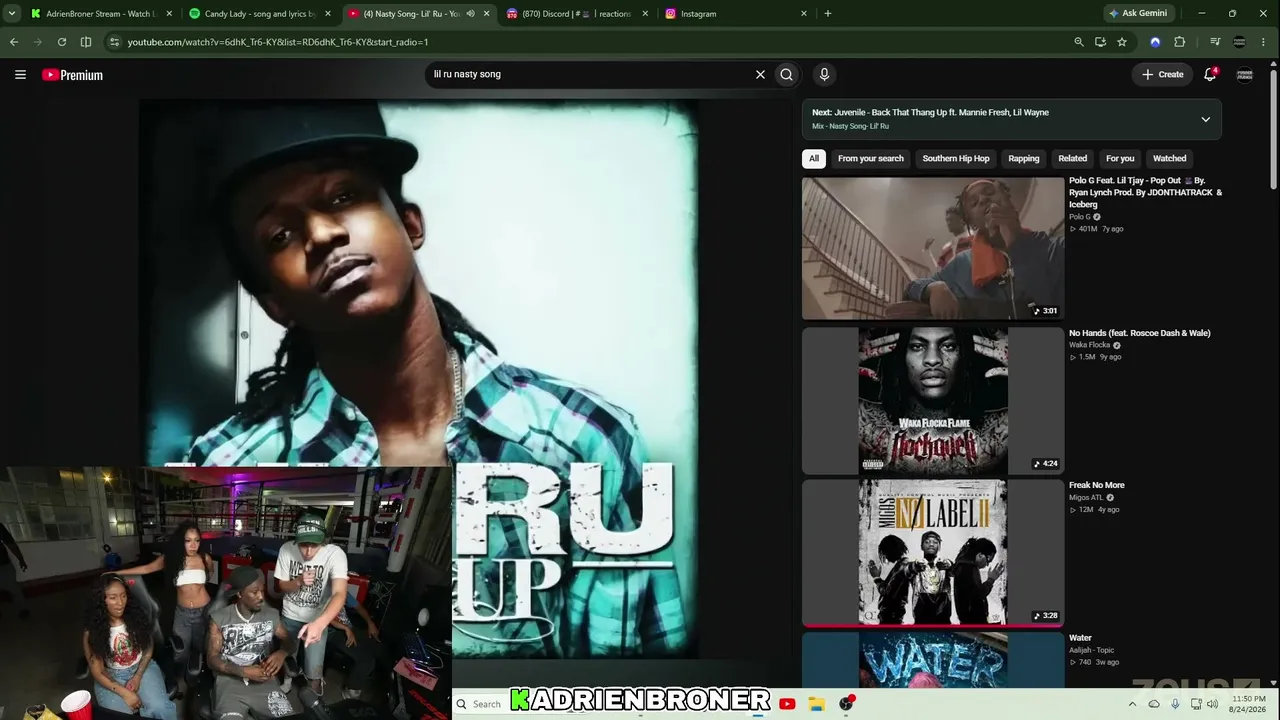Show hidden system tray icons
This screenshot has height=720, width=1280.
click(1132, 704)
